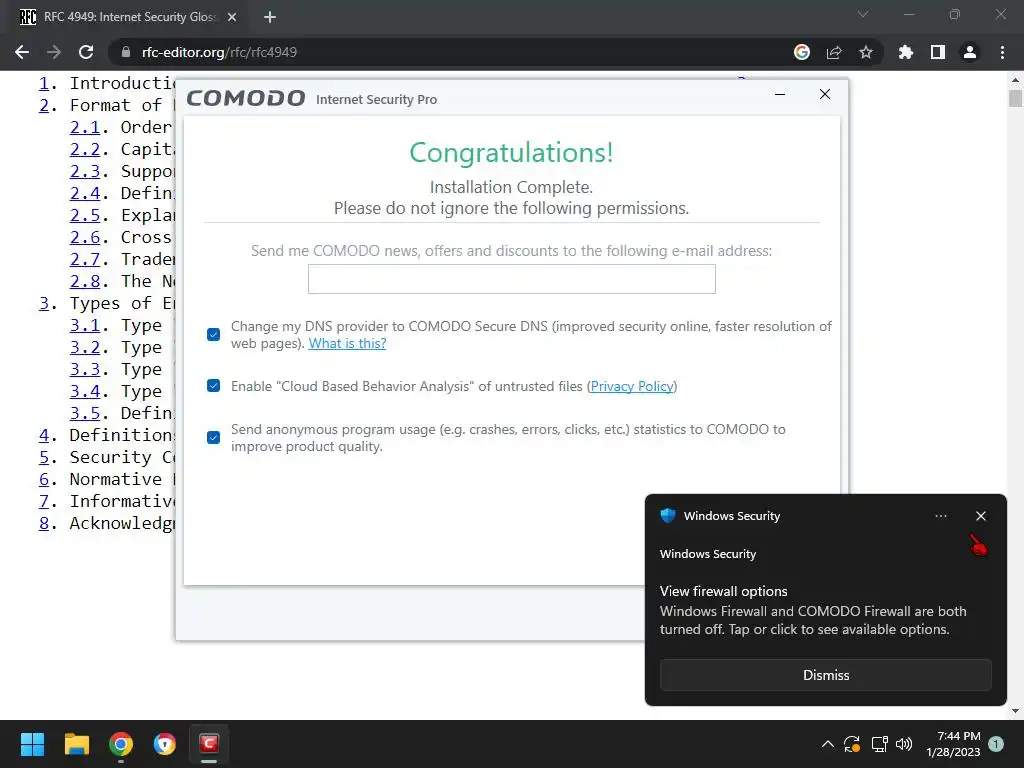Uncheck Cloud Based Behavior Analysis option
The width and height of the screenshot is (1024, 768).
pyautogui.click(x=214, y=385)
